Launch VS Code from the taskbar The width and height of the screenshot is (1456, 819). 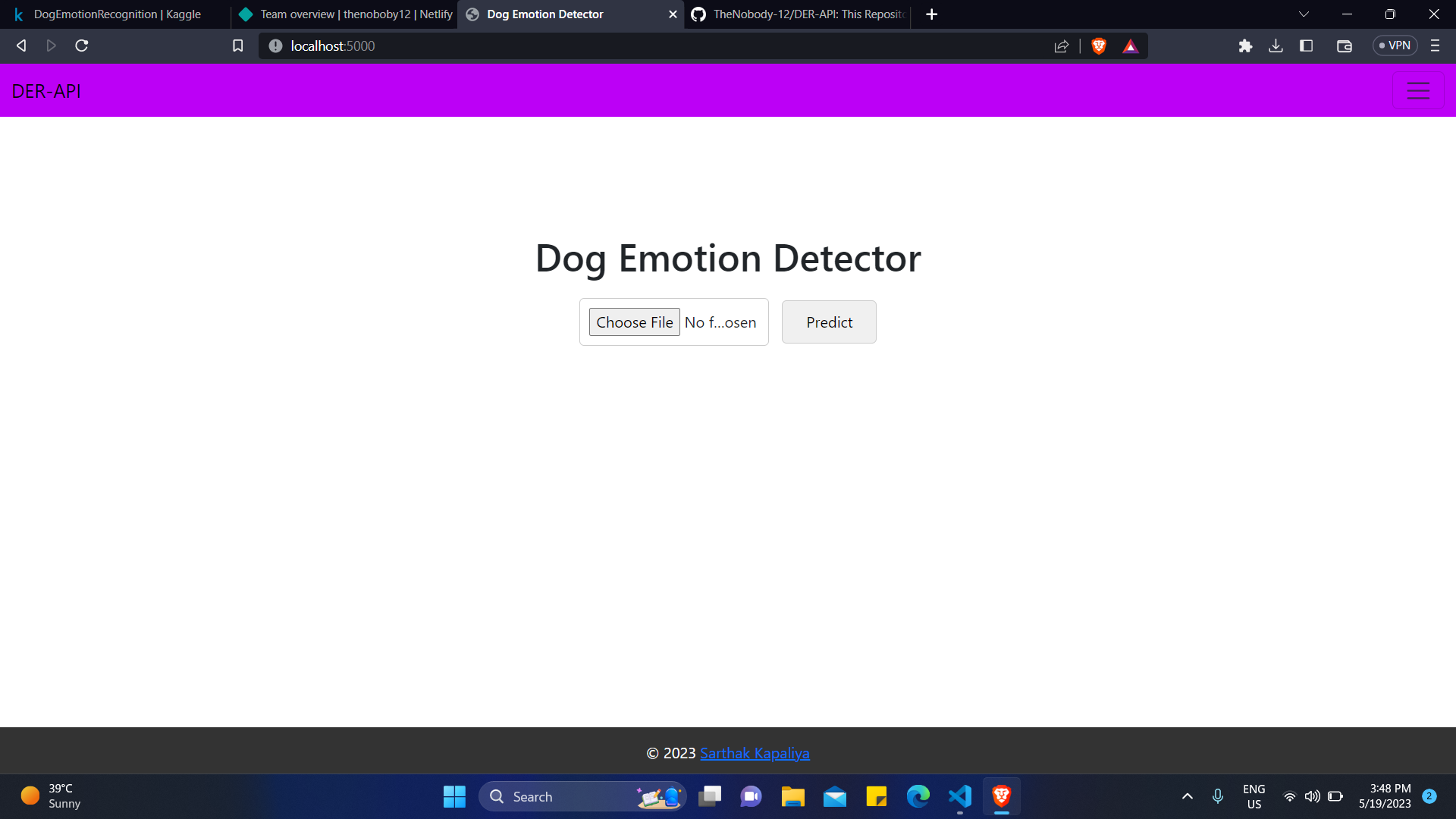tap(959, 796)
